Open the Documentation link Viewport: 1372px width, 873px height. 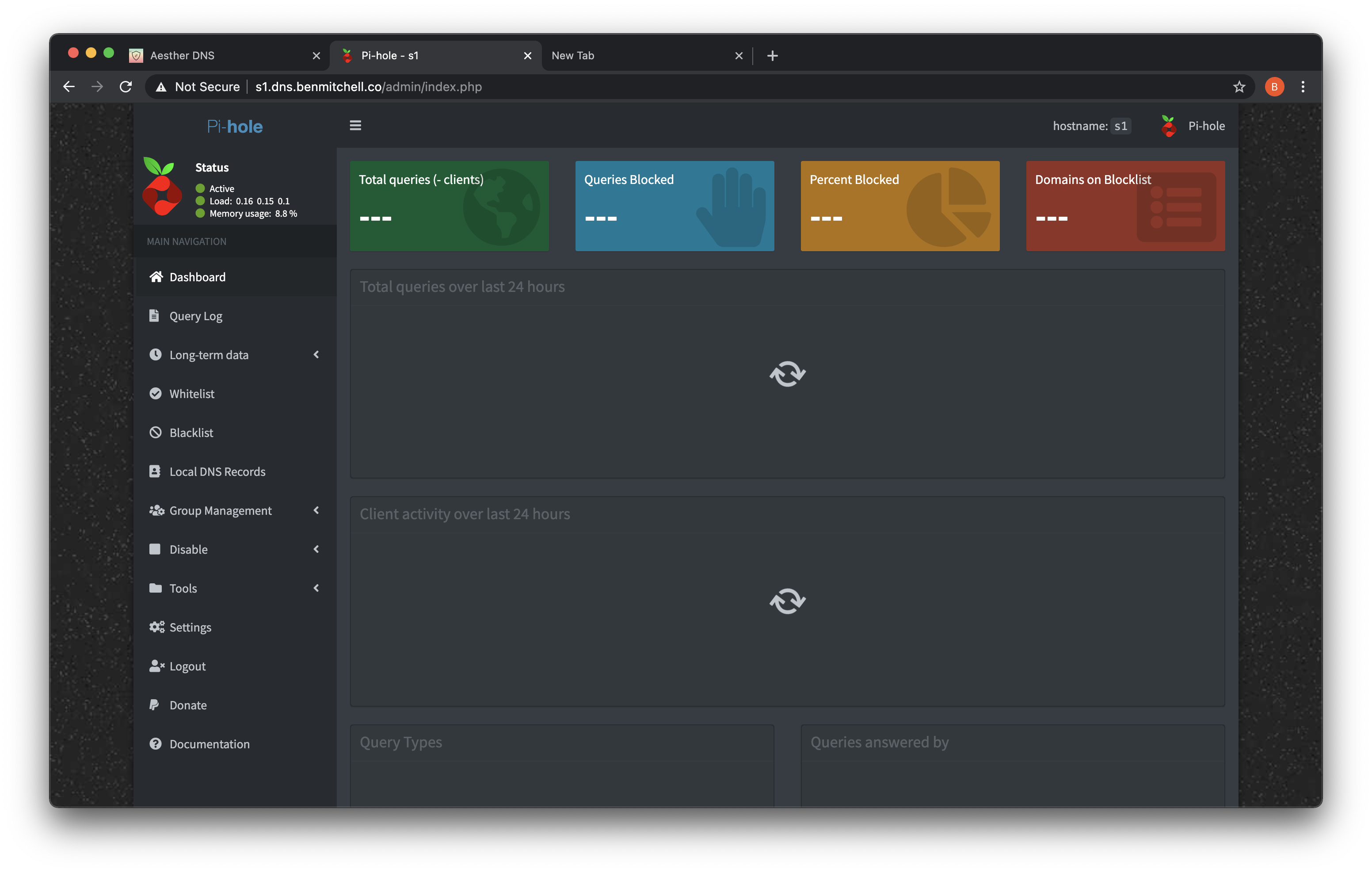[x=235, y=743]
